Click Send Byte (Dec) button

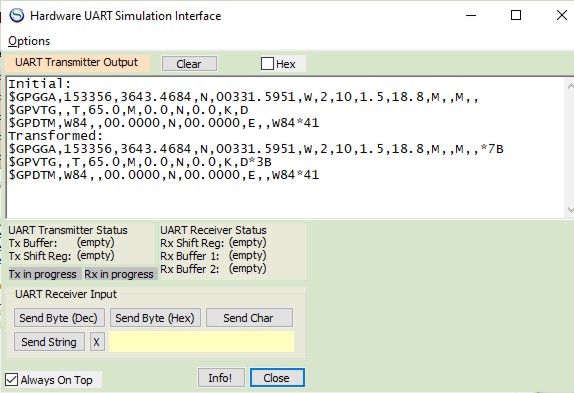(59, 318)
